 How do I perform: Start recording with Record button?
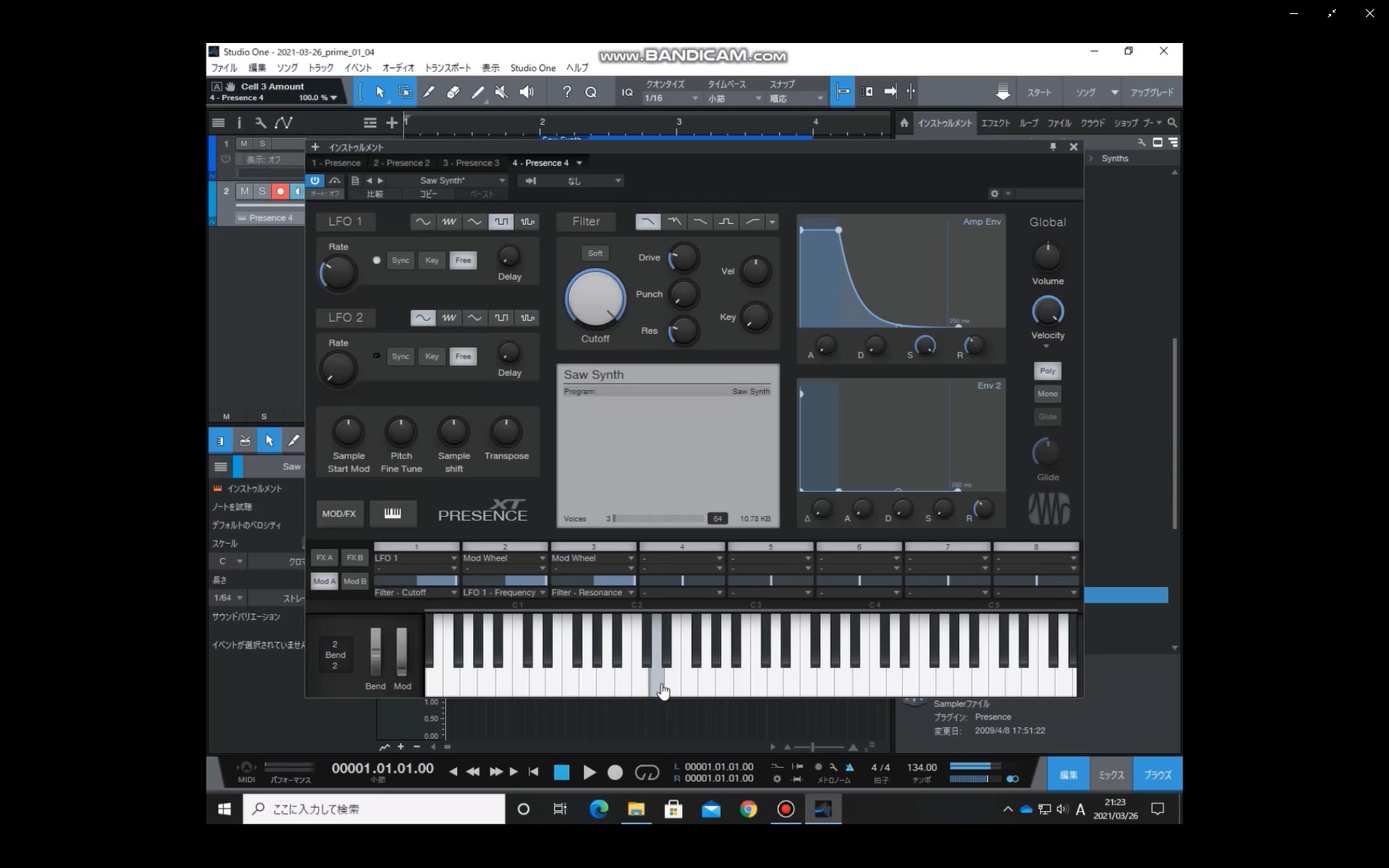[x=615, y=772]
